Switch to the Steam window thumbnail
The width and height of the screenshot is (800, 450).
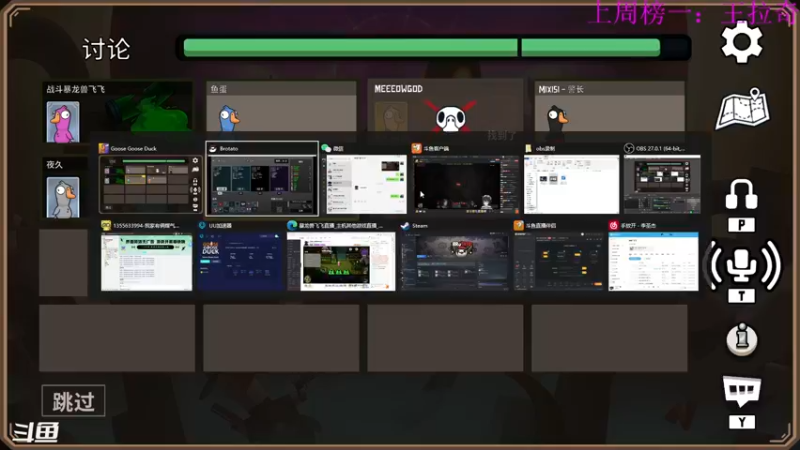pos(455,256)
